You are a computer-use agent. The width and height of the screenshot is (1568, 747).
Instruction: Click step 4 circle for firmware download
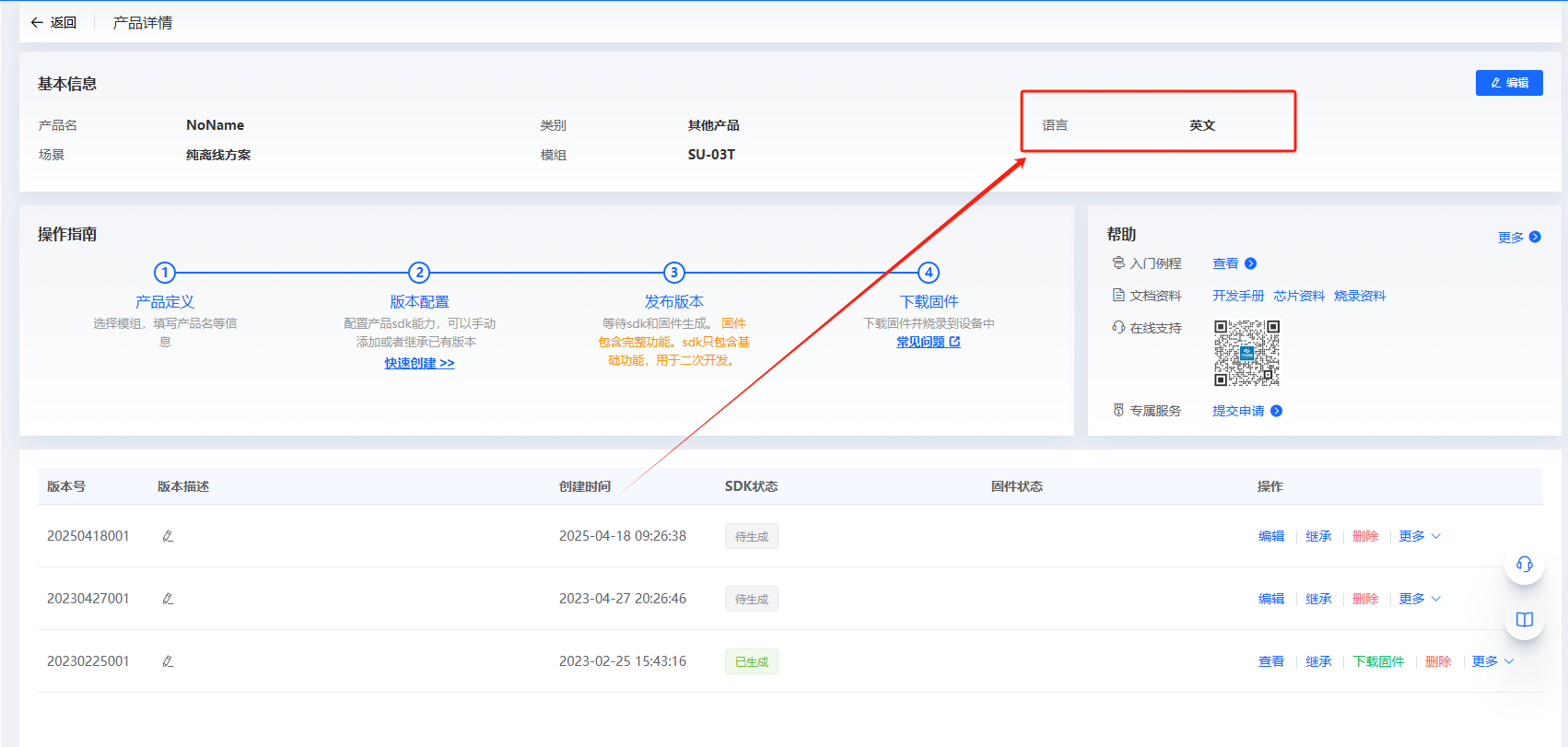(929, 273)
